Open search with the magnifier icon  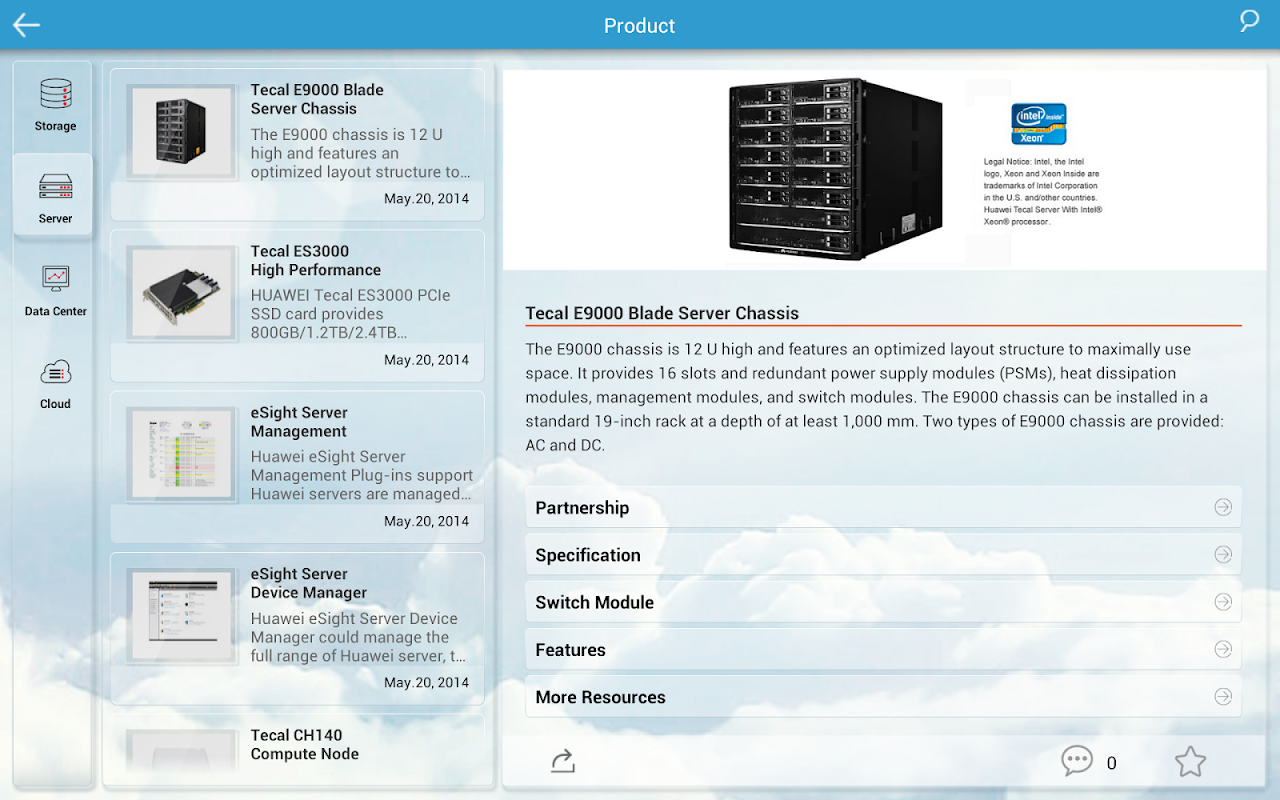coord(1249,21)
